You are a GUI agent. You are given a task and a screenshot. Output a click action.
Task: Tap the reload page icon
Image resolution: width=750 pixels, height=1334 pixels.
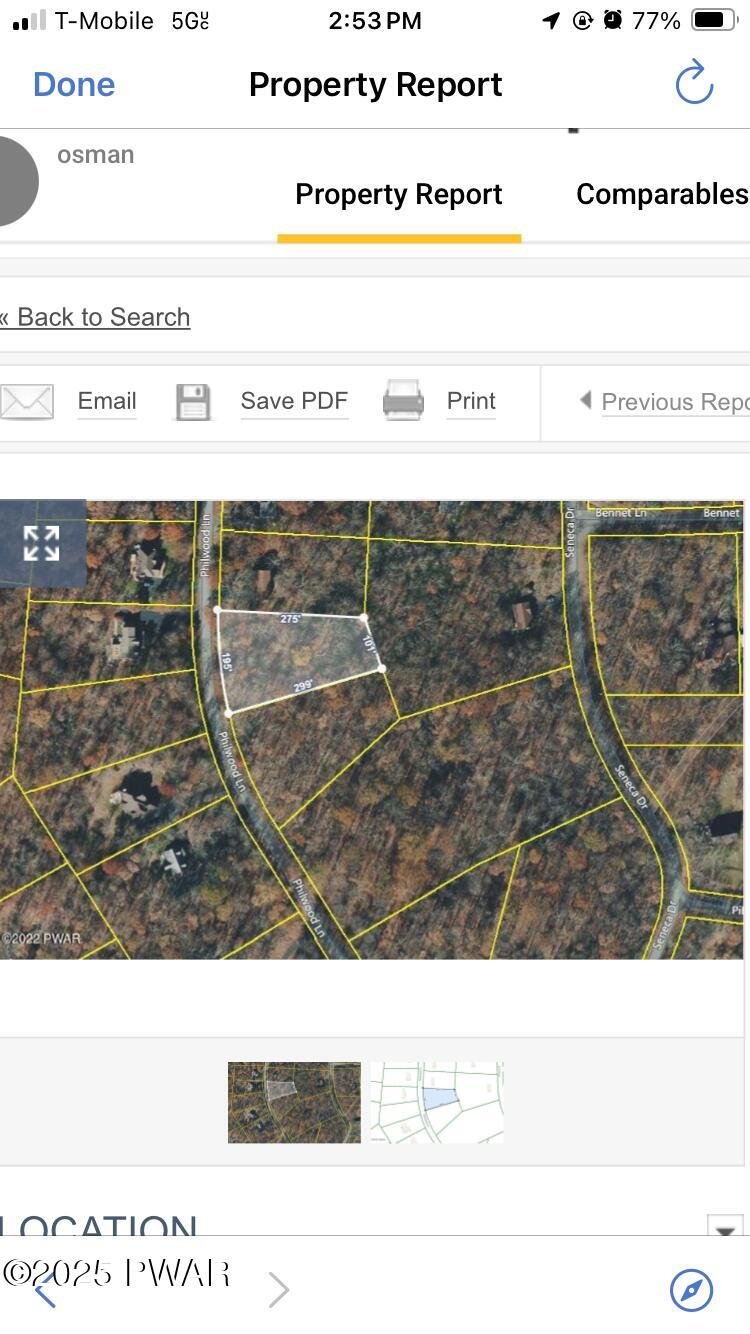click(x=694, y=83)
